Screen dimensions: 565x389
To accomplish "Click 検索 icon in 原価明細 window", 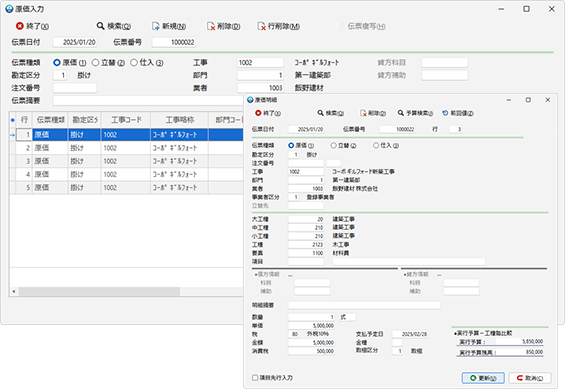I will pyautogui.click(x=320, y=113).
